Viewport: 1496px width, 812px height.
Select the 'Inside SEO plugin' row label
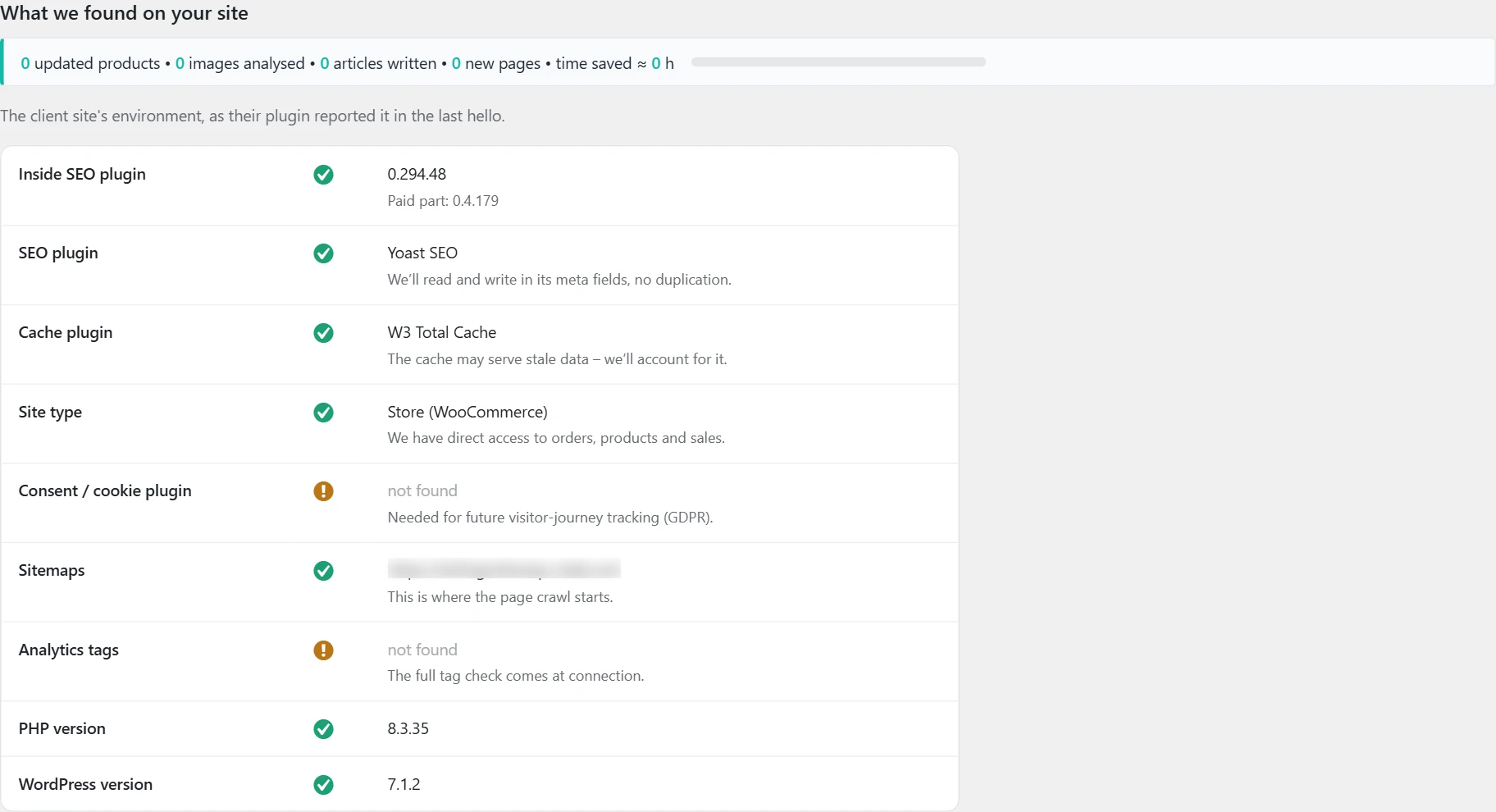(x=82, y=174)
